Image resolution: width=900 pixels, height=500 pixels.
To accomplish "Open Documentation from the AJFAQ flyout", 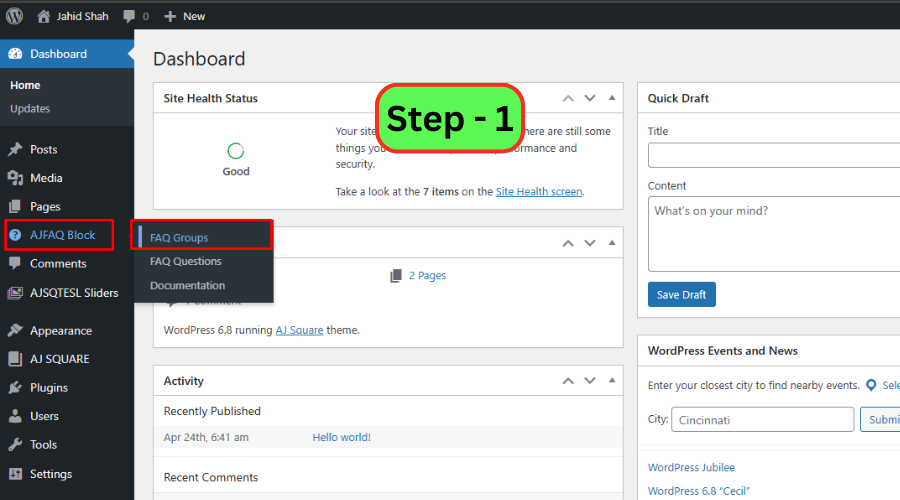I will point(187,285).
